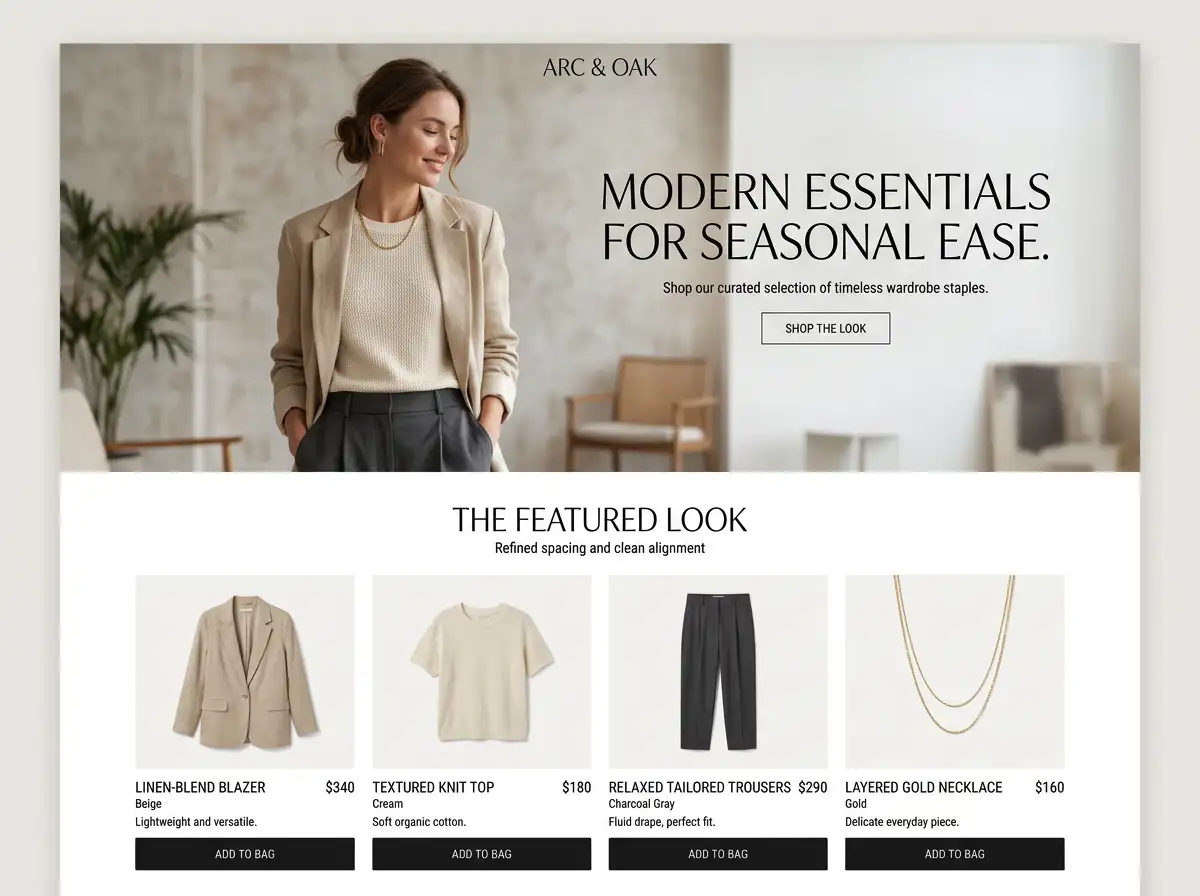Image resolution: width=1200 pixels, height=896 pixels.
Task: Click the $340 blazer price
Action: tap(340, 787)
